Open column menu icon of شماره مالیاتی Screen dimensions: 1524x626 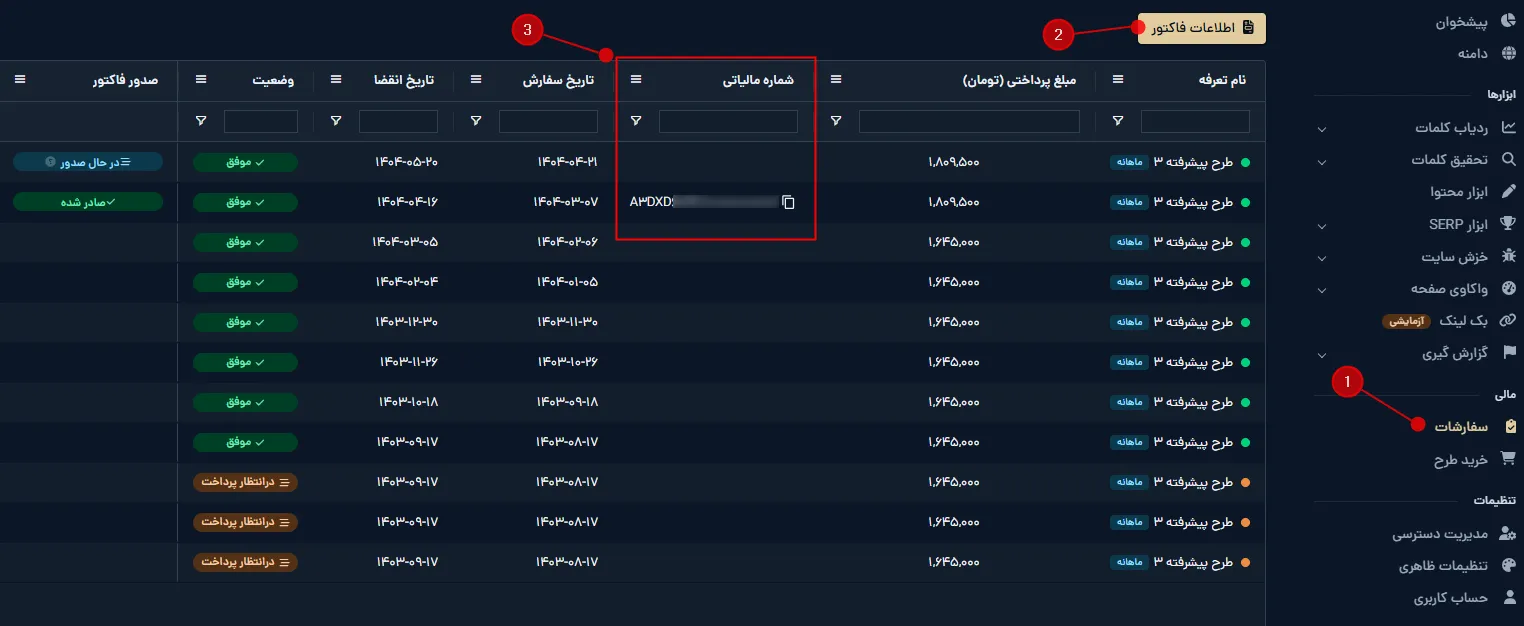[636, 80]
